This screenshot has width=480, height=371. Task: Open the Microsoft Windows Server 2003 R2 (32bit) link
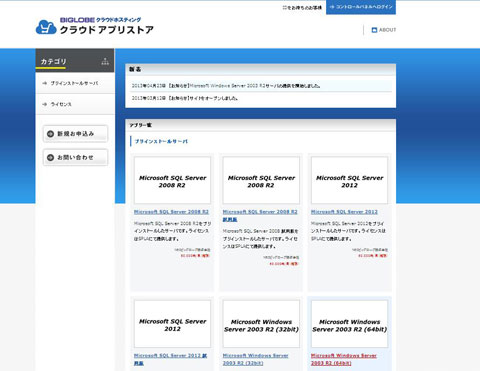pos(256,359)
